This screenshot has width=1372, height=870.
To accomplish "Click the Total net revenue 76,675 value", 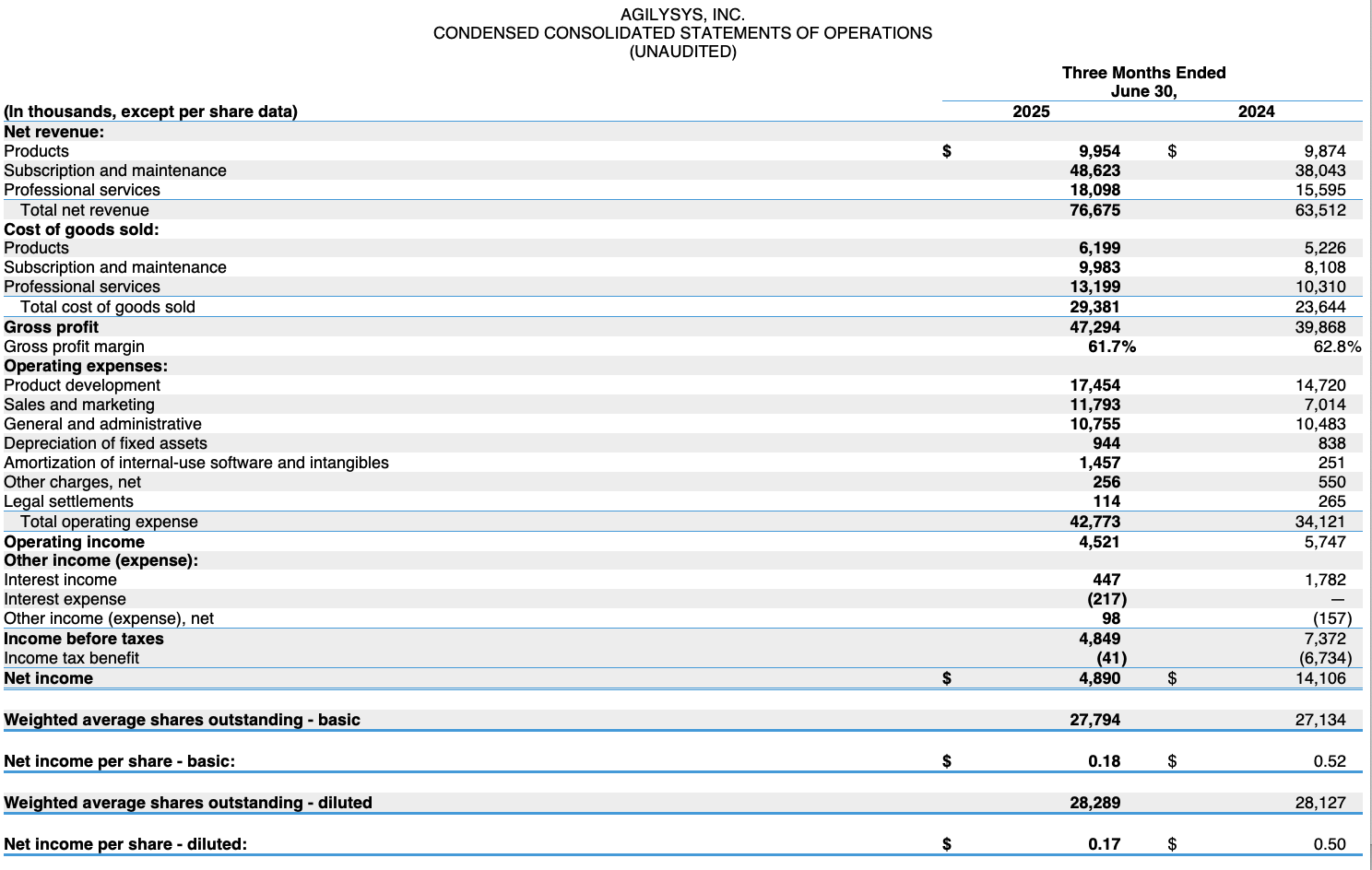I will tap(1094, 210).
